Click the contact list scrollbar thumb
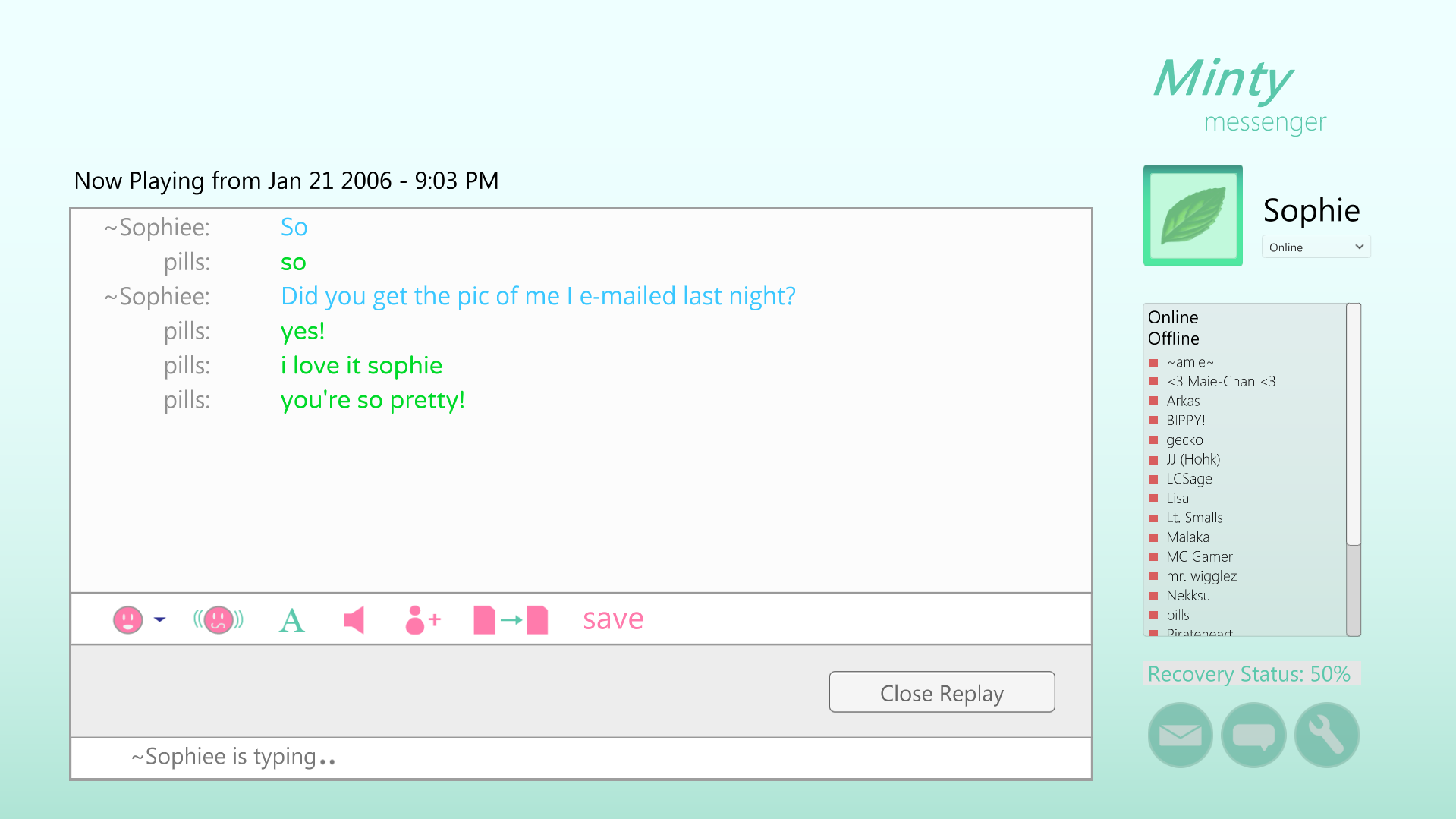This screenshot has height=819, width=1456. click(x=1354, y=424)
